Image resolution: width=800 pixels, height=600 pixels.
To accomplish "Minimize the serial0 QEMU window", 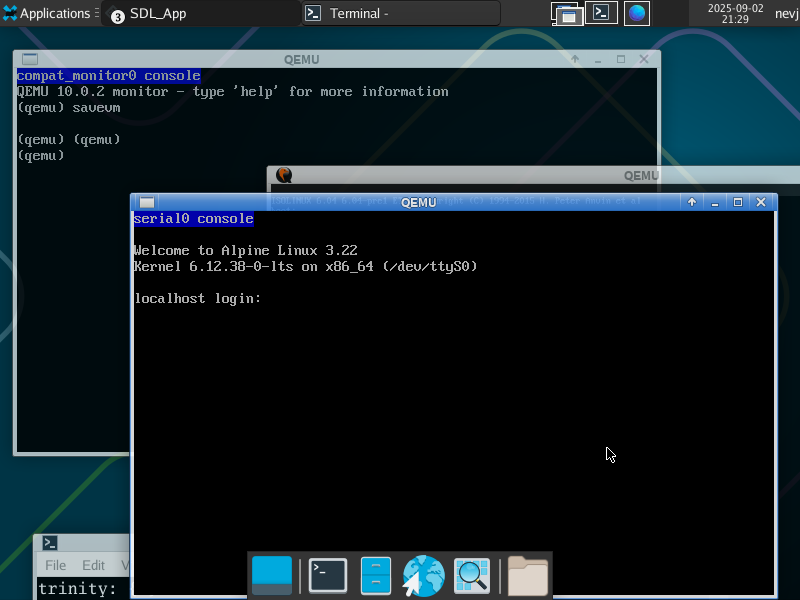I will click(x=715, y=202).
